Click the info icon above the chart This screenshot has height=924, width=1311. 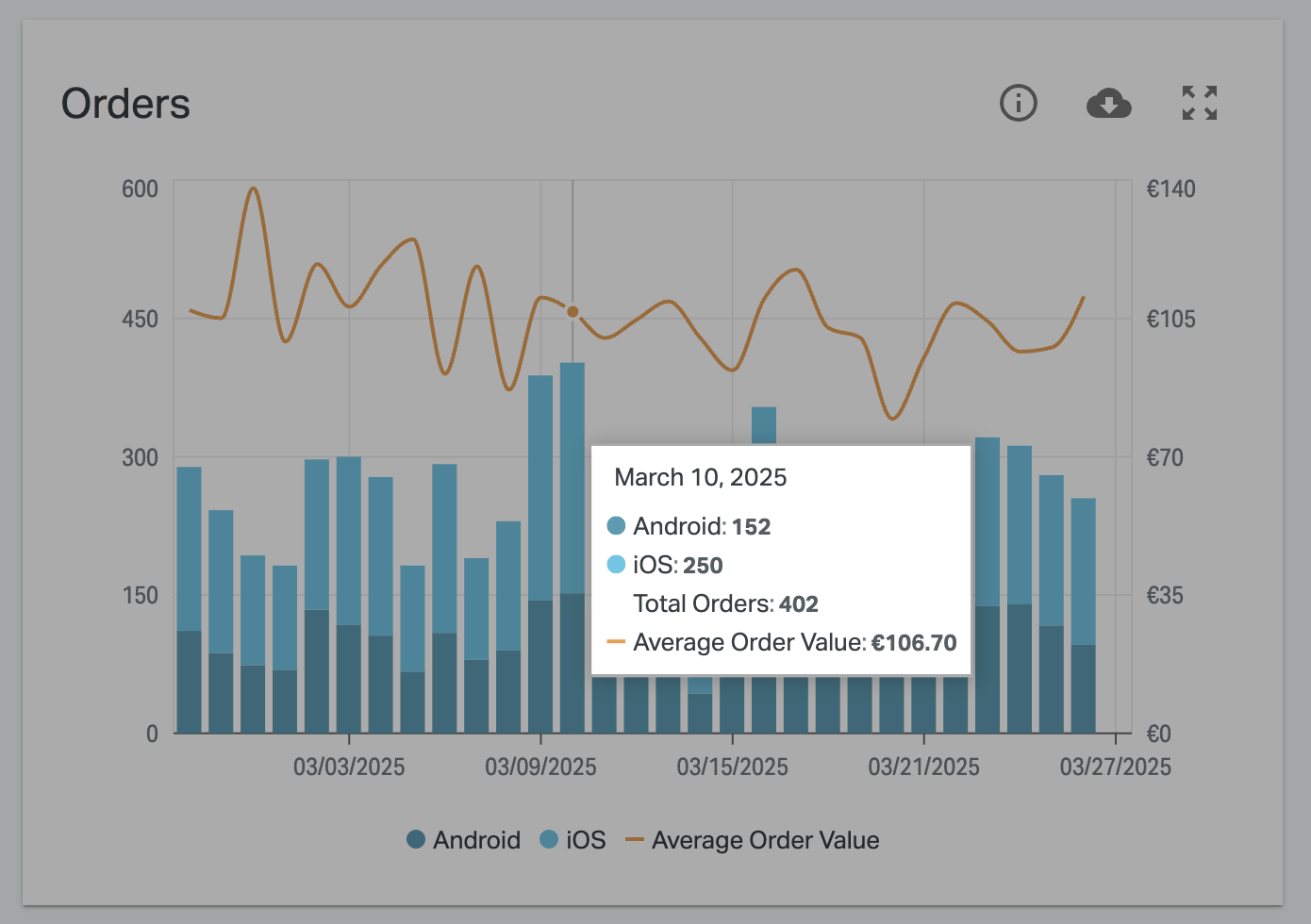[1019, 104]
